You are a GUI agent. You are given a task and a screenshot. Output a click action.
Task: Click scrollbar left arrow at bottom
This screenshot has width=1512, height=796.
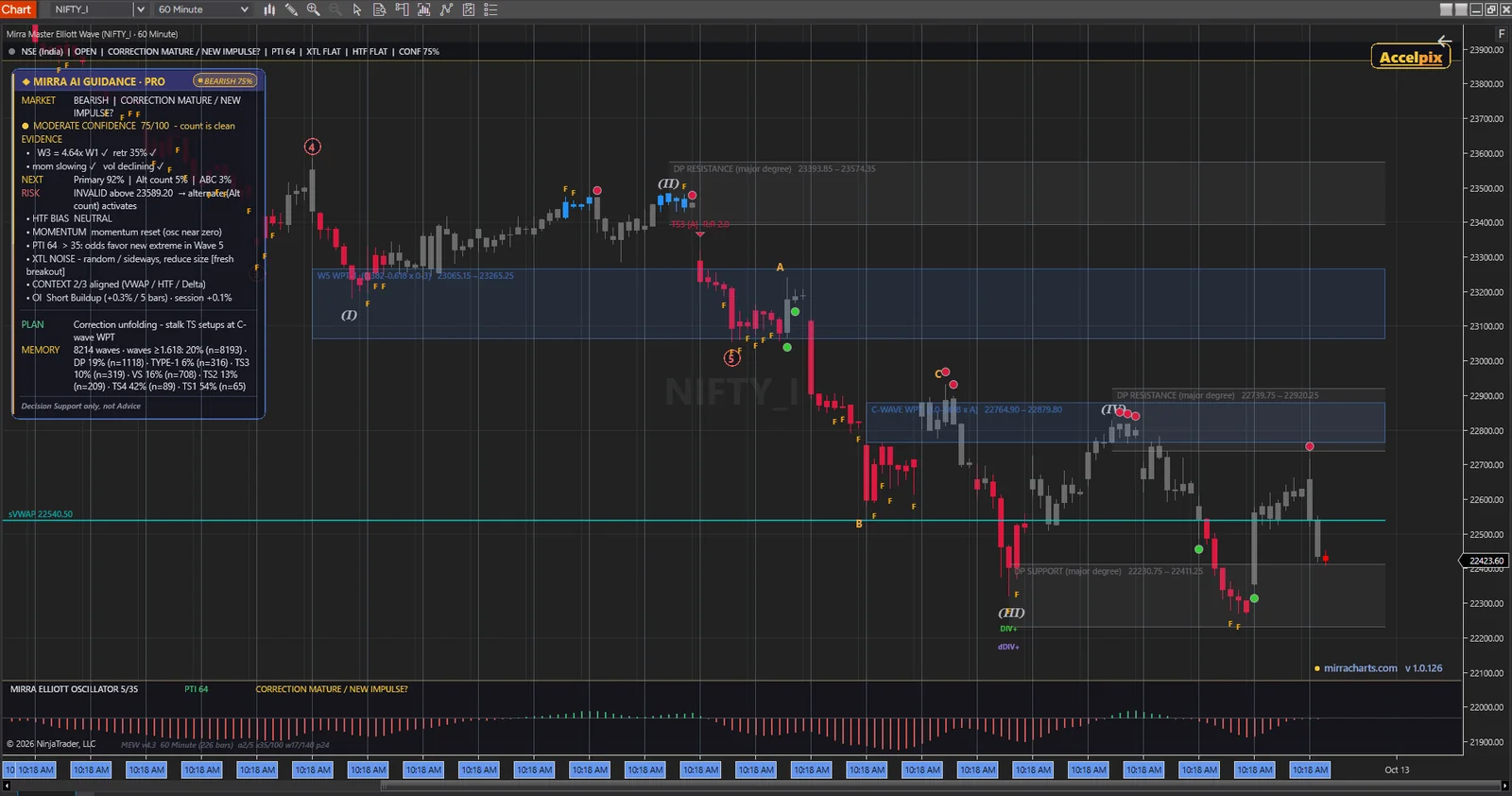6,786
